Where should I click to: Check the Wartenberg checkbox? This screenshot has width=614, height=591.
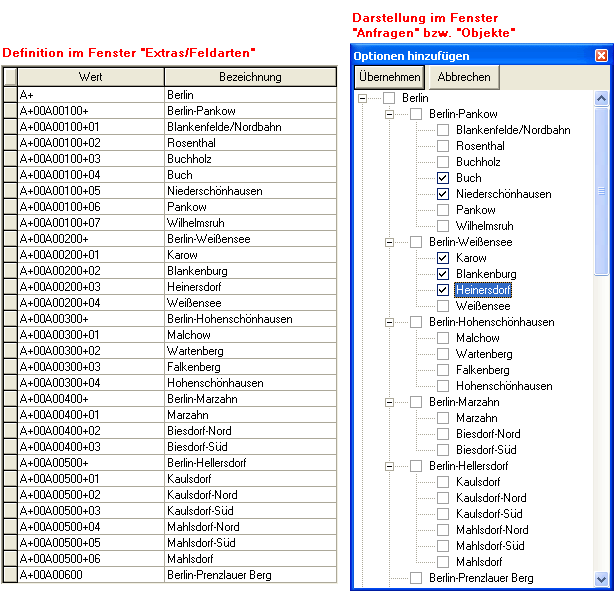tap(443, 354)
